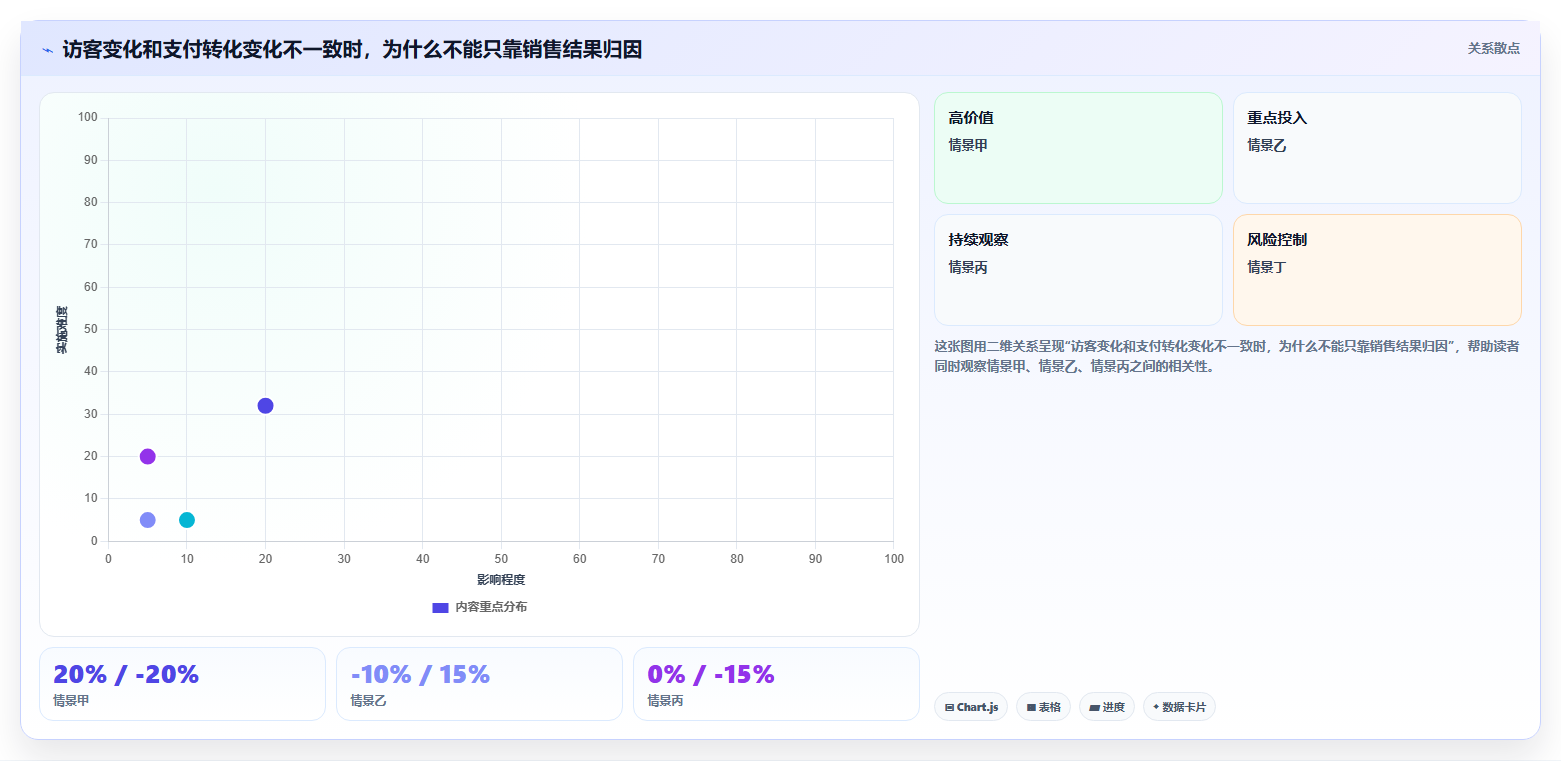Click 情景乙 text in 重点投入 card
The height and width of the screenshot is (761, 1561).
coord(1267,145)
